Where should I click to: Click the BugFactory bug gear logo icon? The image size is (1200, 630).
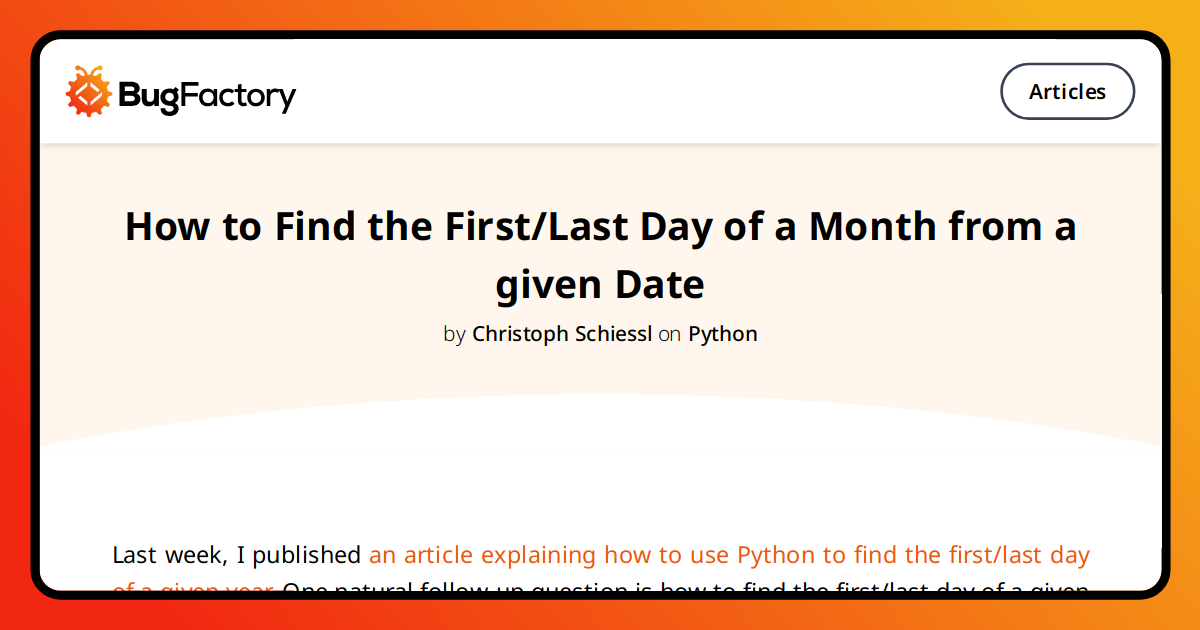point(88,92)
